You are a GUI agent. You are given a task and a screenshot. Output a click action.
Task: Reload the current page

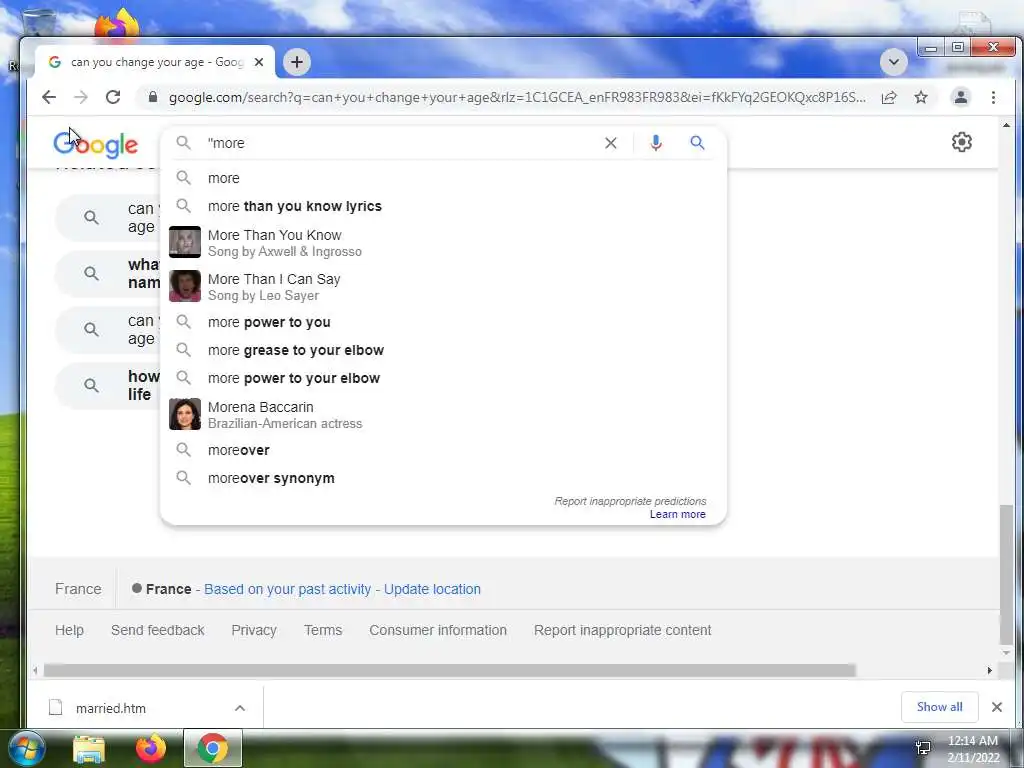pyautogui.click(x=113, y=97)
